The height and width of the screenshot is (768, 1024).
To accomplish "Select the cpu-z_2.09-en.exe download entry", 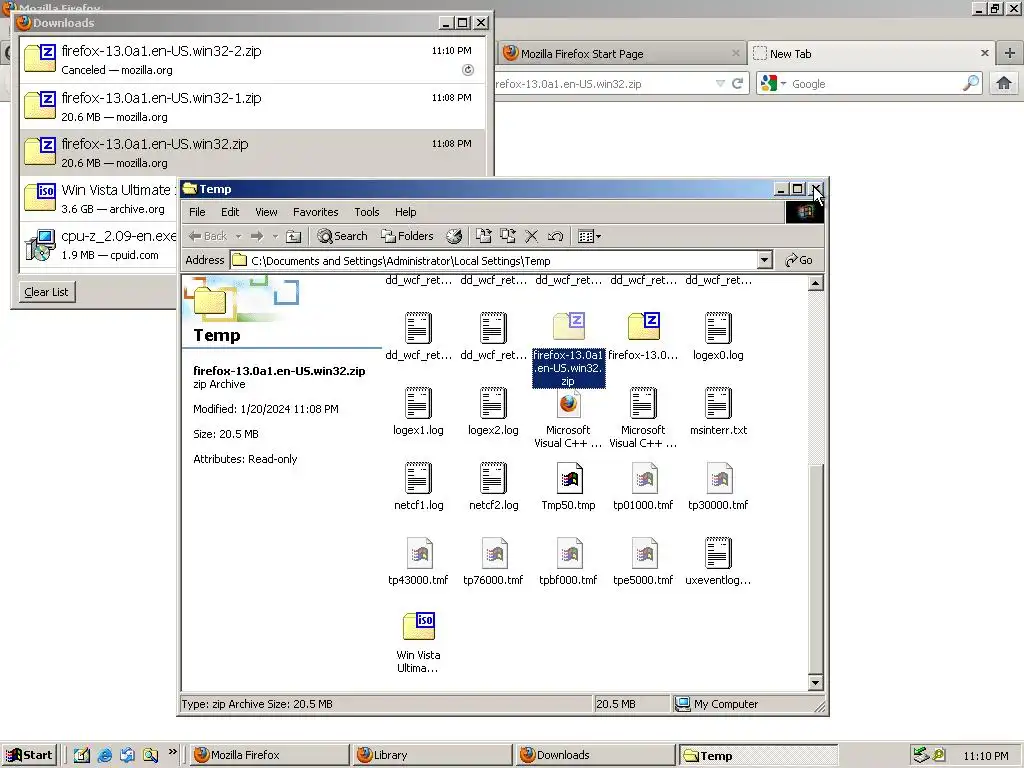I will click(x=99, y=245).
